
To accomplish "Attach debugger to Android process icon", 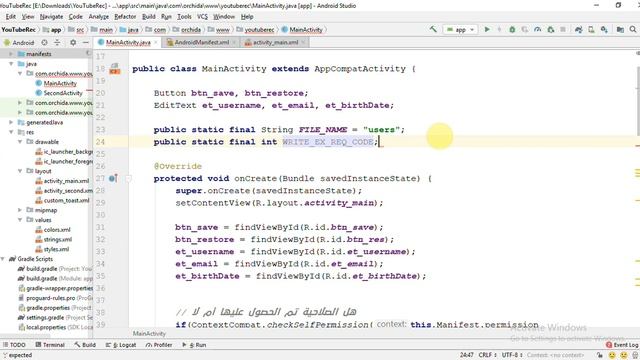I will point(551,29).
